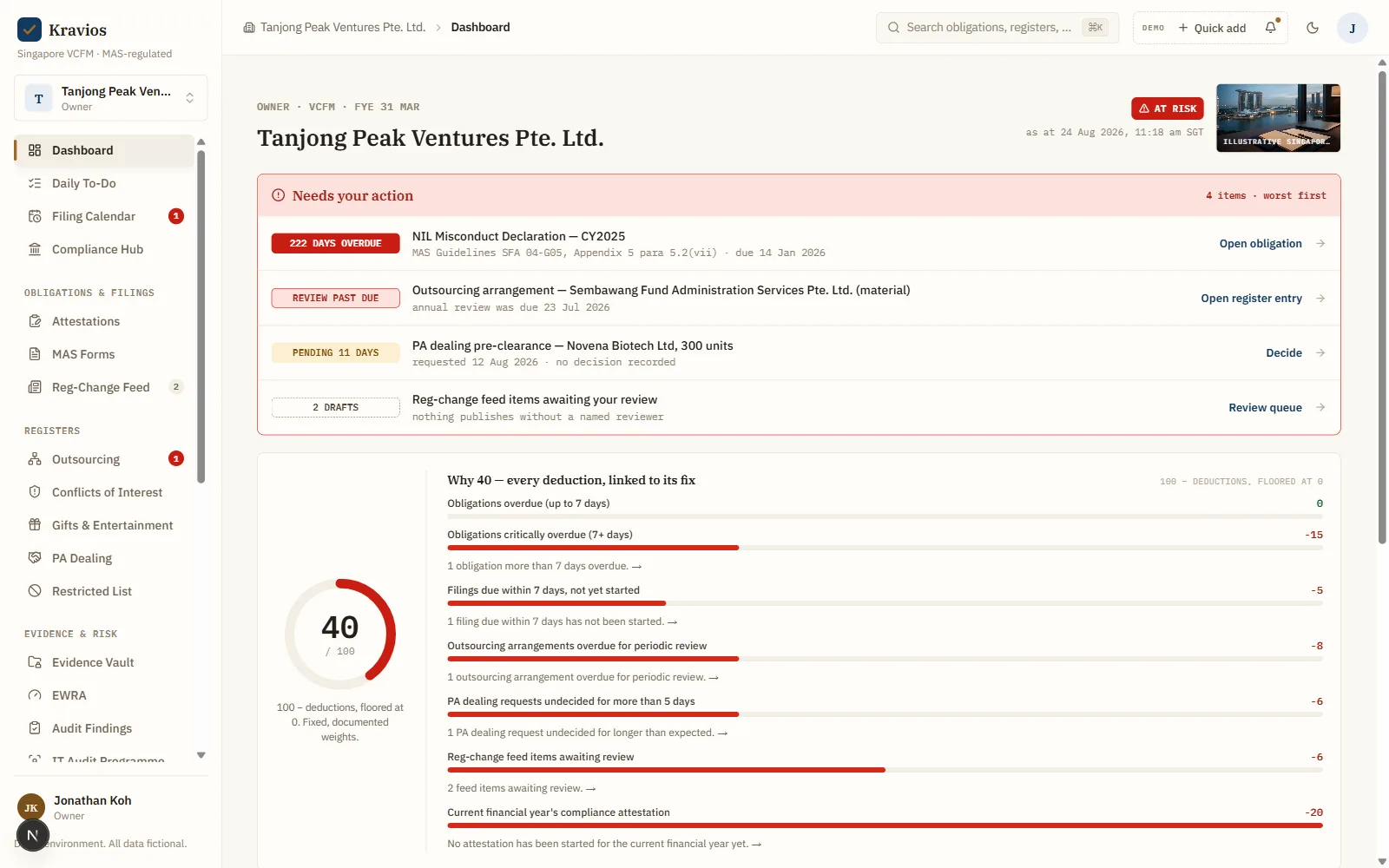This screenshot has height=868, width=1389.
Task: Expand the Tanjong Peak Ventures entity switcher
Action: [x=110, y=98]
